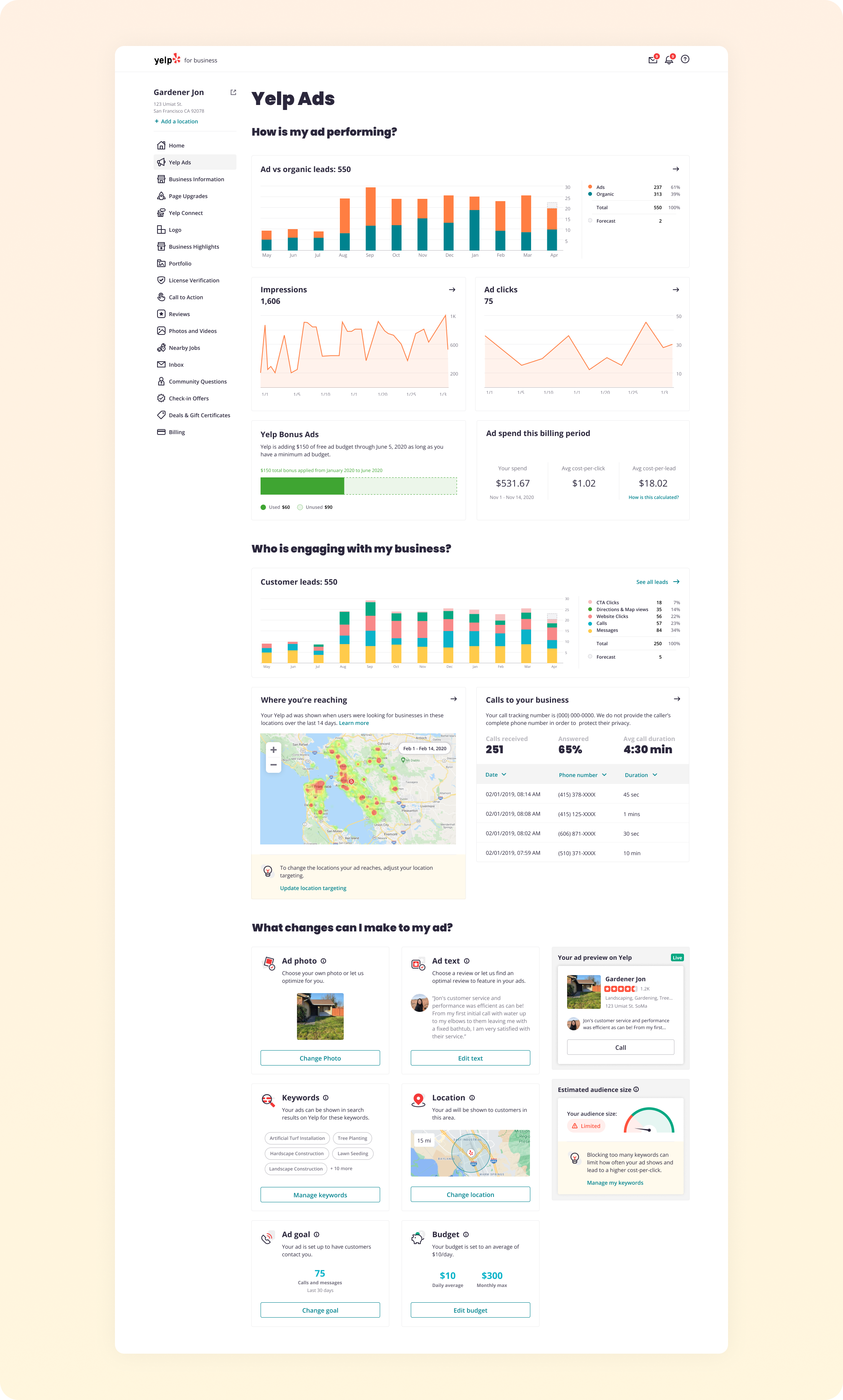Switch to the Billing section in sidebar
The height and width of the screenshot is (1400, 843).
coord(177,432)
